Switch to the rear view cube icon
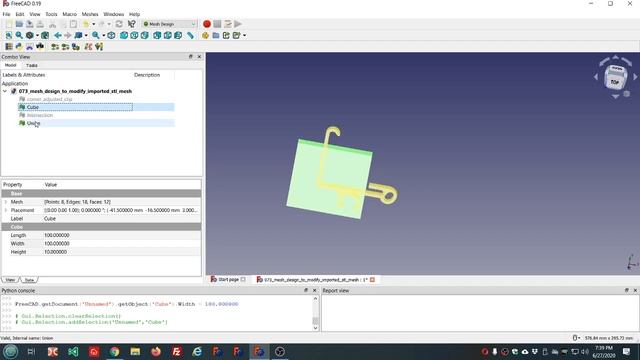The width and height of the screenshot is (640, 360). [157, 36]
